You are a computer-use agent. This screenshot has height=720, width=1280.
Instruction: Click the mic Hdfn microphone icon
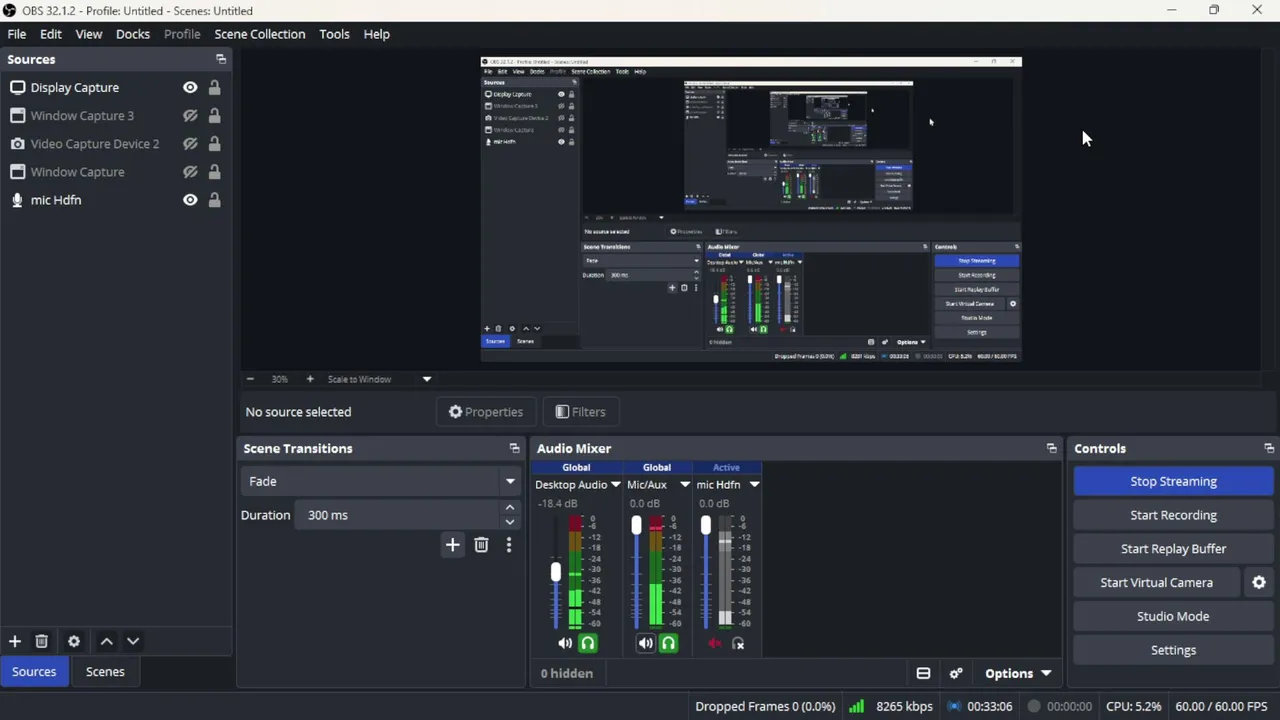(x=17, y=200)
